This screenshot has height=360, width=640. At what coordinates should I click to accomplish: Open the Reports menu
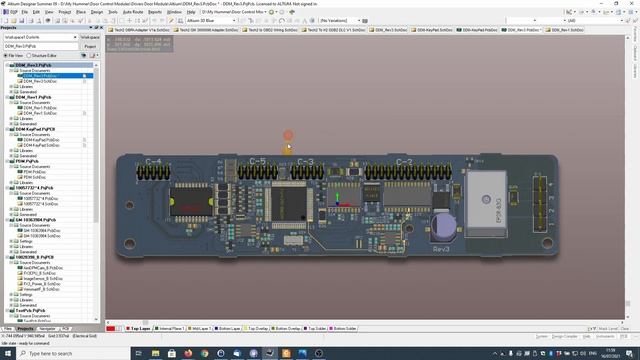point(155,12)
